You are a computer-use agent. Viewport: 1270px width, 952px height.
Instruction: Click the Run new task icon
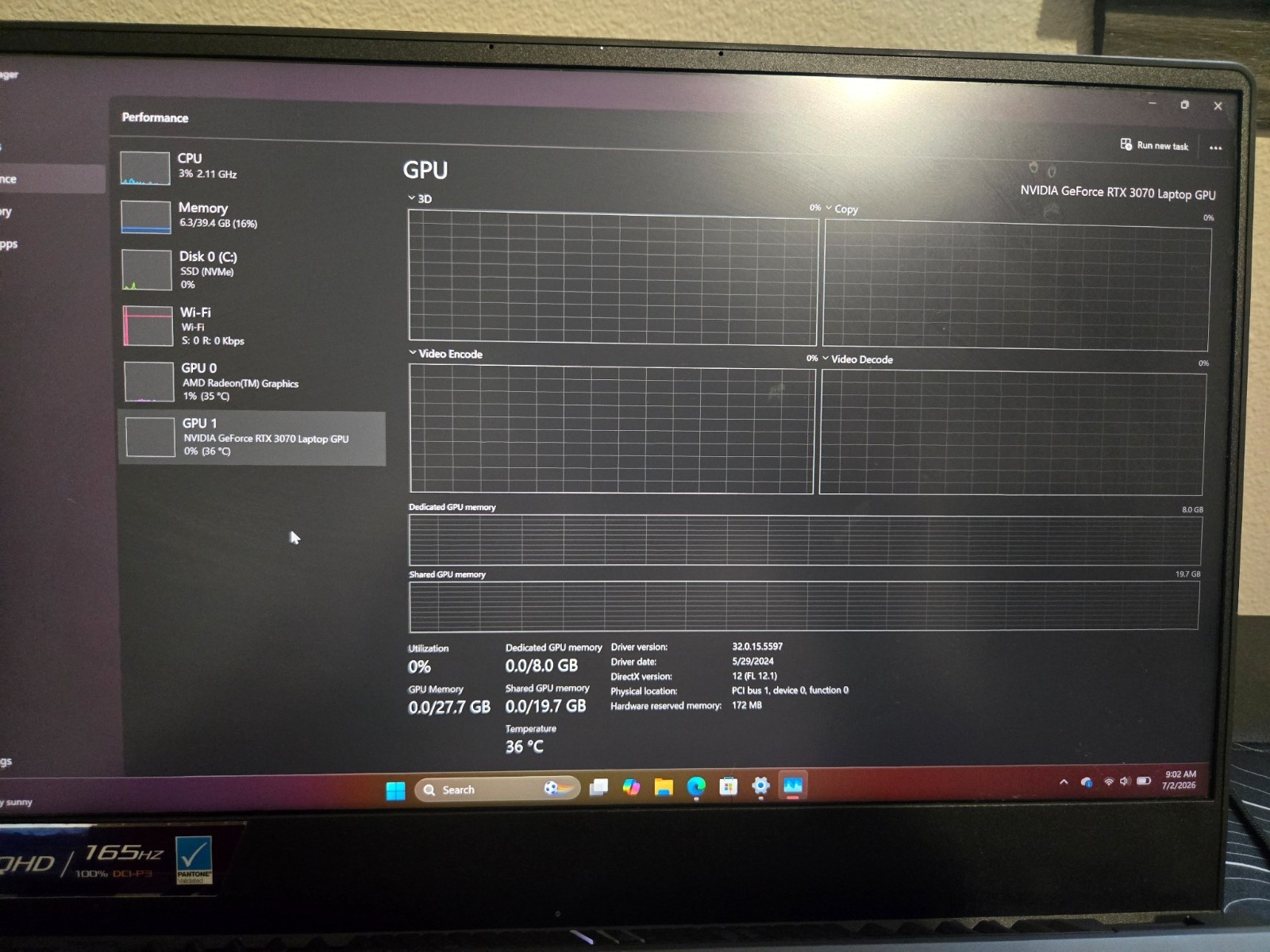point(1126,144)
